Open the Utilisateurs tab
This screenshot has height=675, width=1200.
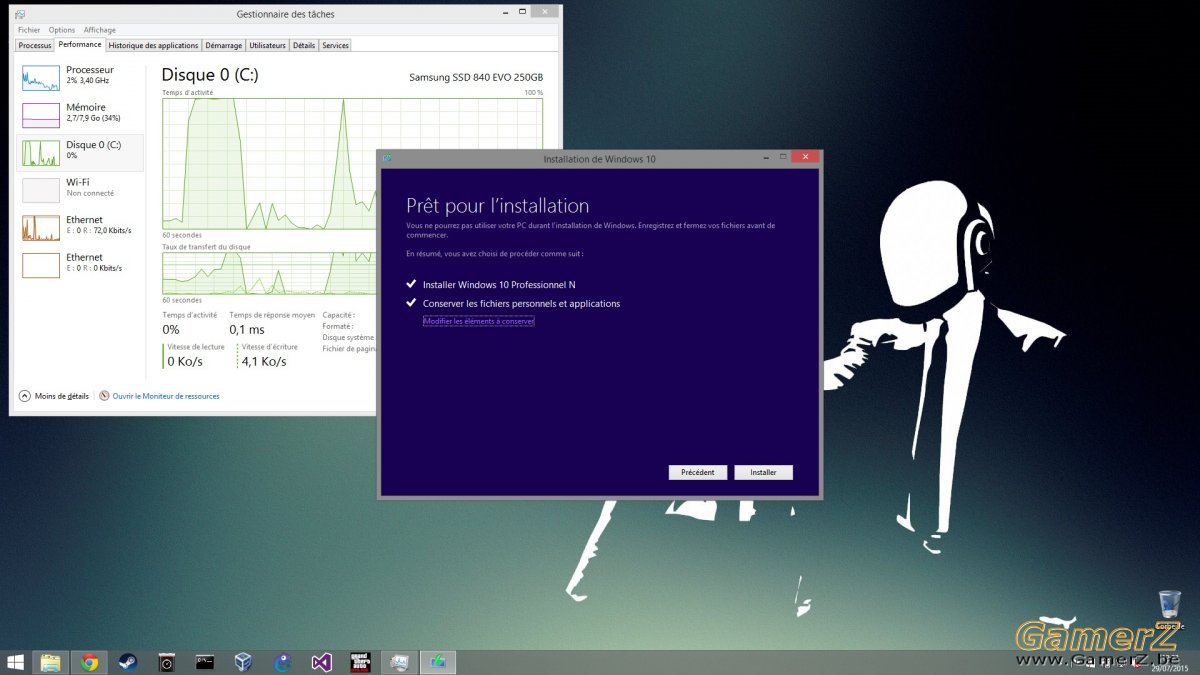[x=267, y=45]
